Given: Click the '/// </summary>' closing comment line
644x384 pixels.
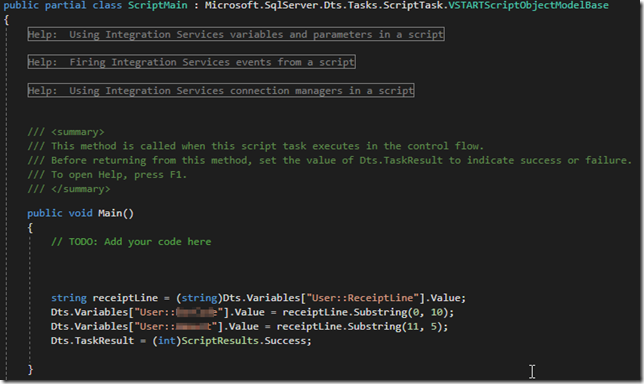Looking at the screenshot, I should click(69, 189).
